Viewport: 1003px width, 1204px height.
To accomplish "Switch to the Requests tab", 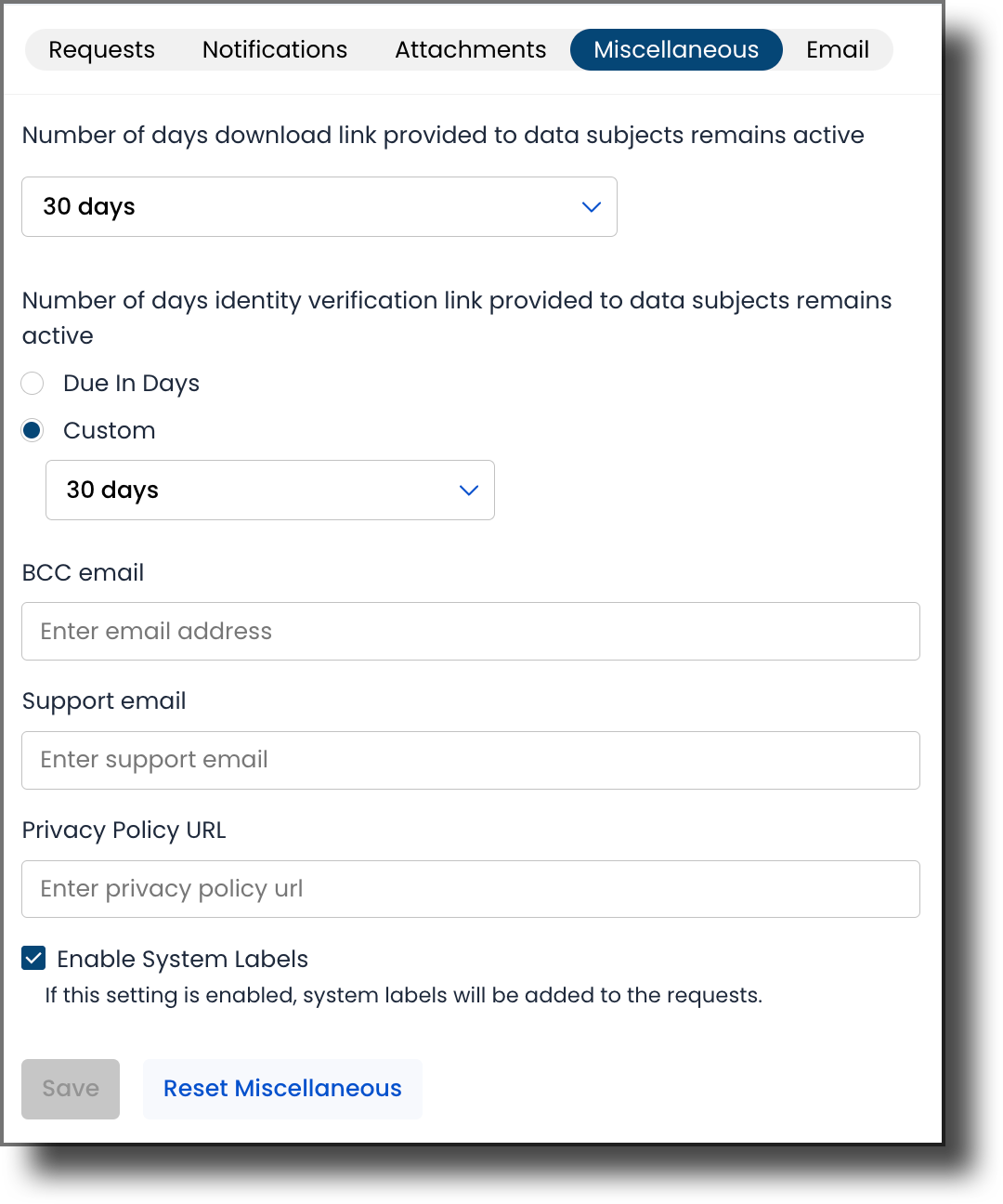I will (x=101, y=49).
